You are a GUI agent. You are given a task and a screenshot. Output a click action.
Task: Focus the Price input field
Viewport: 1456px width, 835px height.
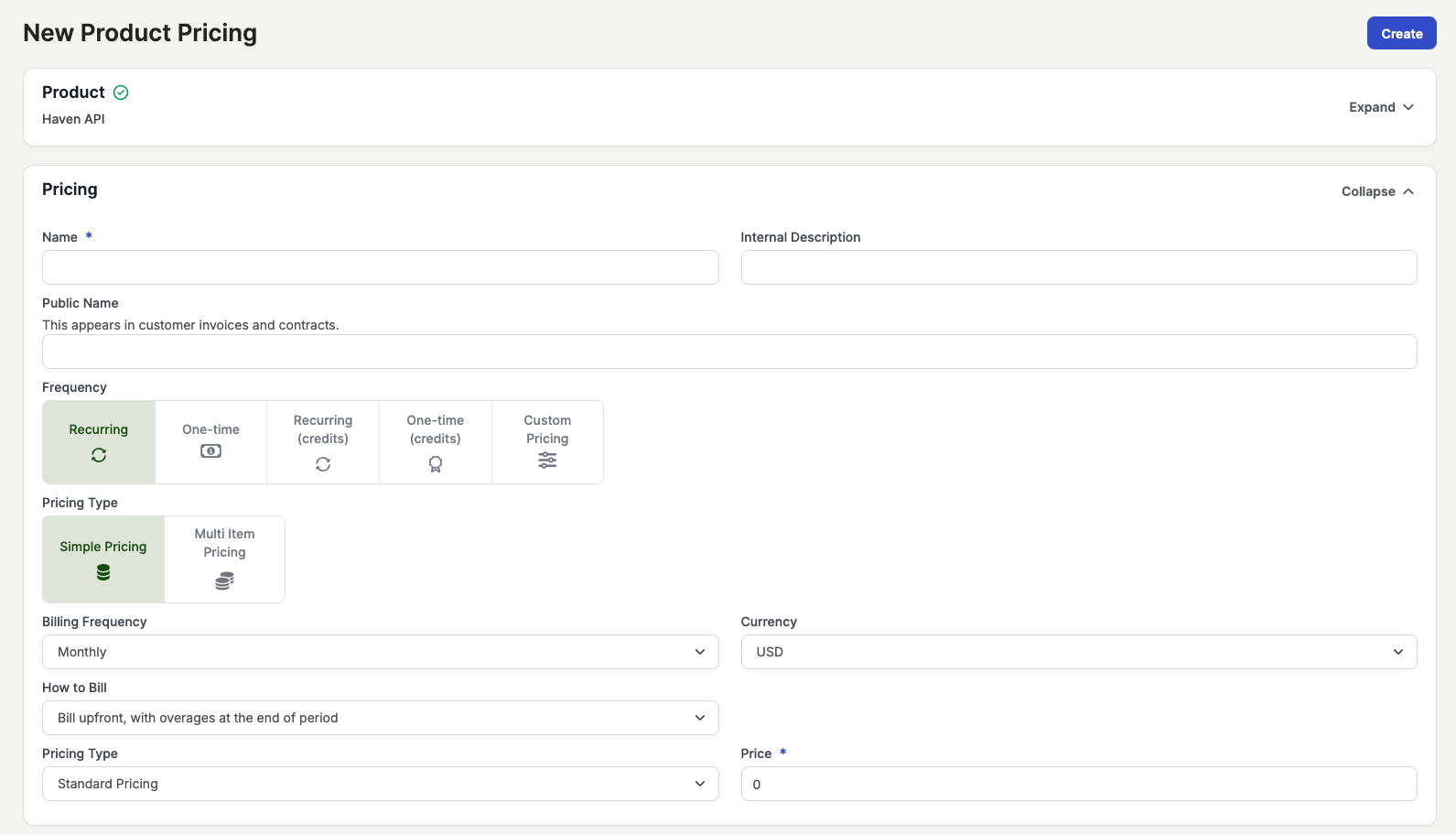(x=1078, y=784)
